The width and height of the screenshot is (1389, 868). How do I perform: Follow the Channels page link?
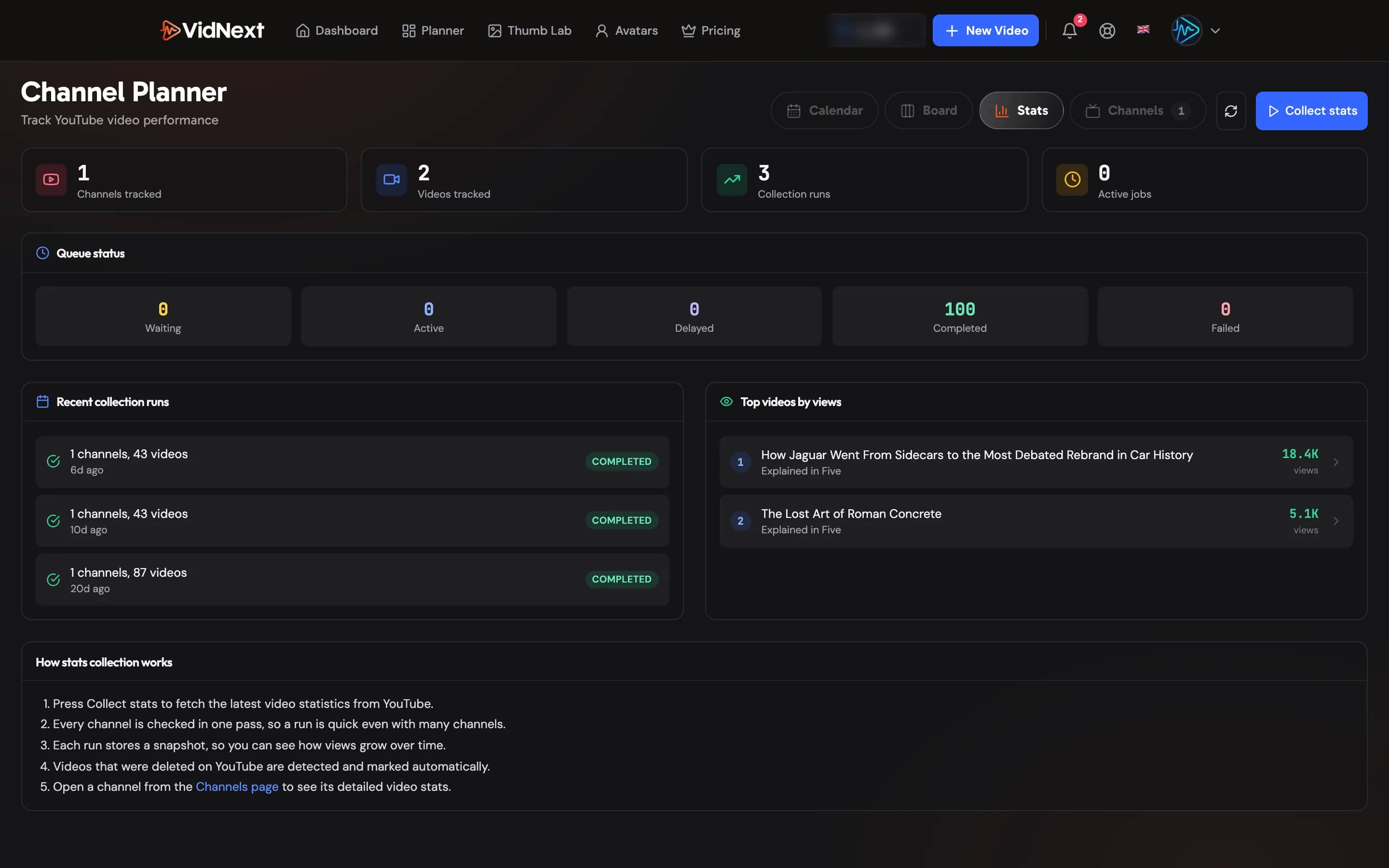click(237, 787)
